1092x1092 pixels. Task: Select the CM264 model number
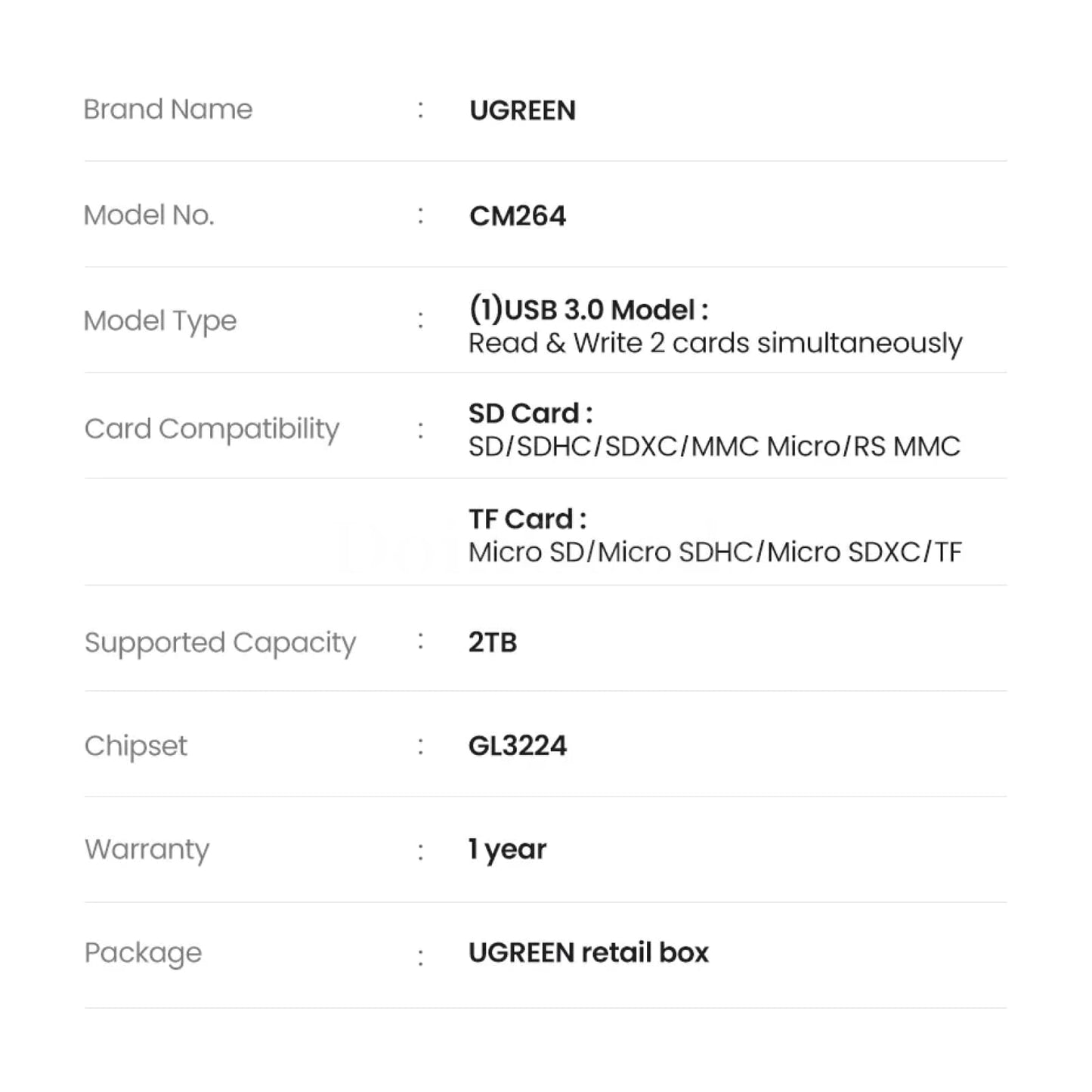(x=517, y=216)
